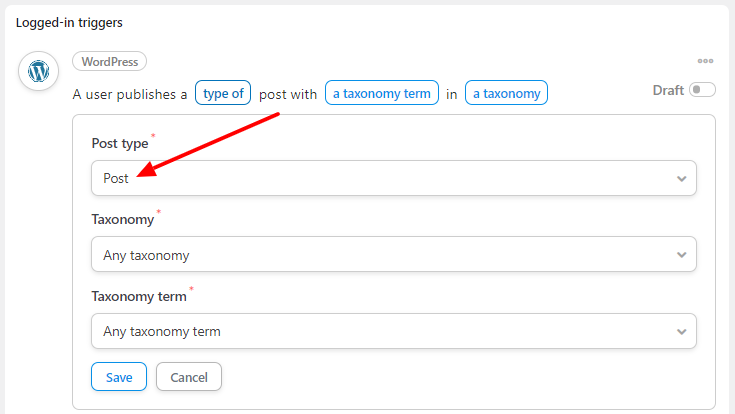This screenshot has width=735, height=414.
Task: Toggle the Draft status switch
Action: click(x=702, y=90)
